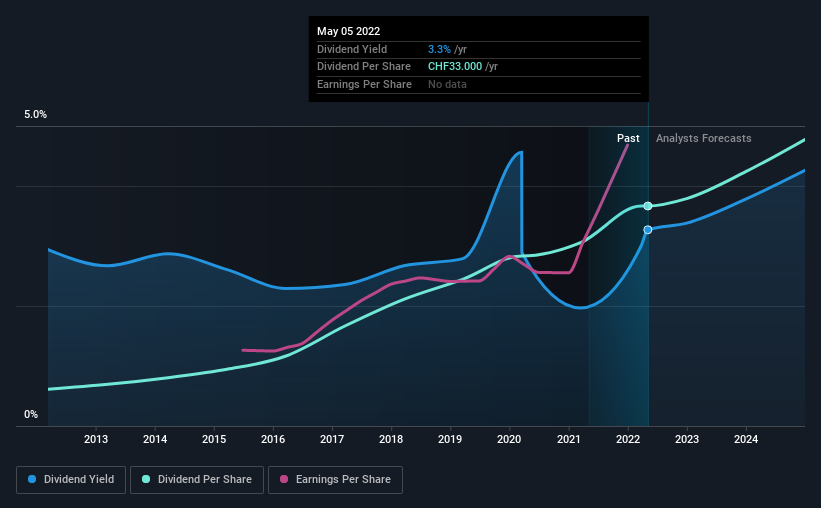Click the teal Dividend Per Share legend dot

point(146,479)
